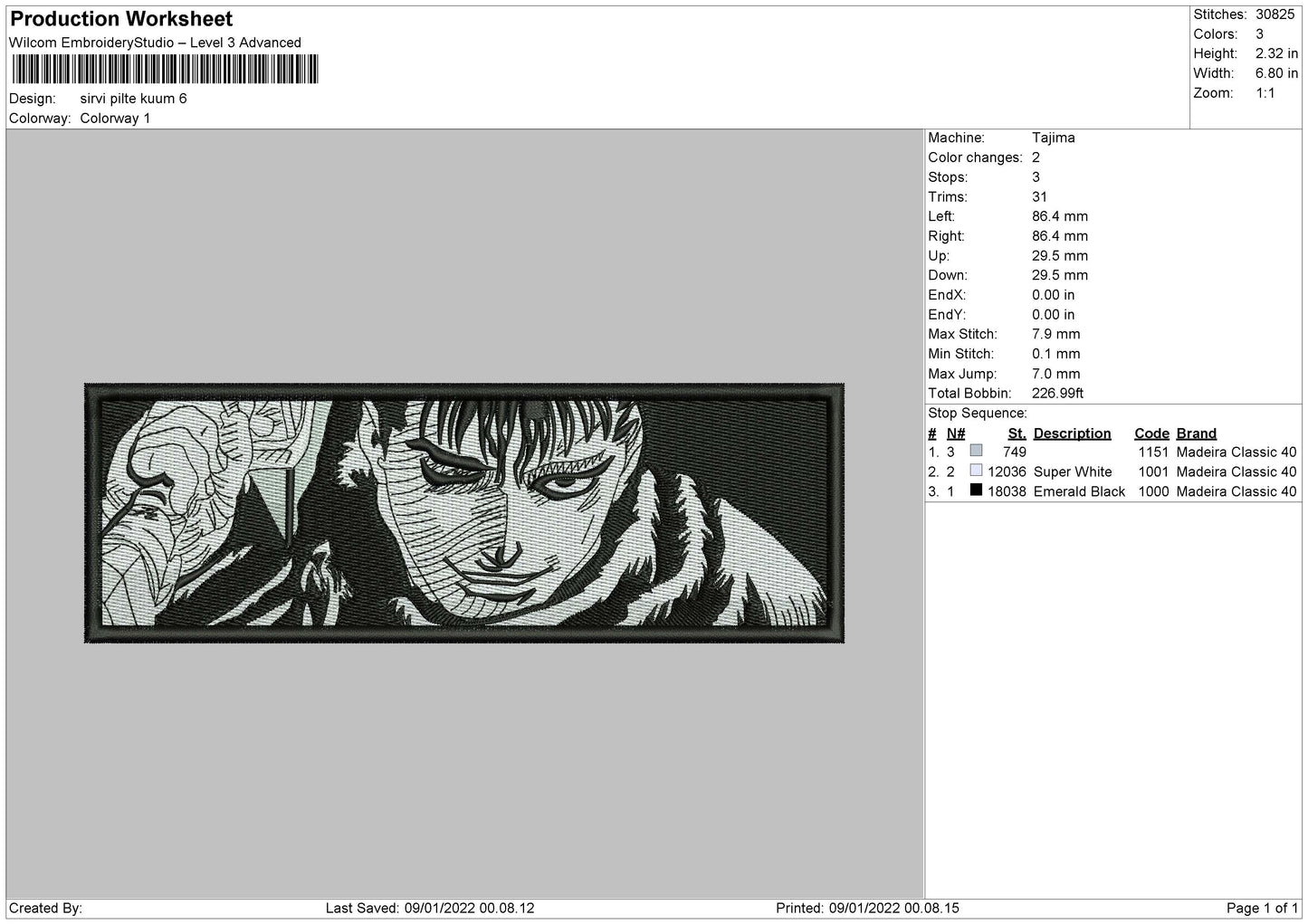The height and width of the screenshot is (924, 1308).
Task: Select the Super White stop sequence row
Action: 1112,472
